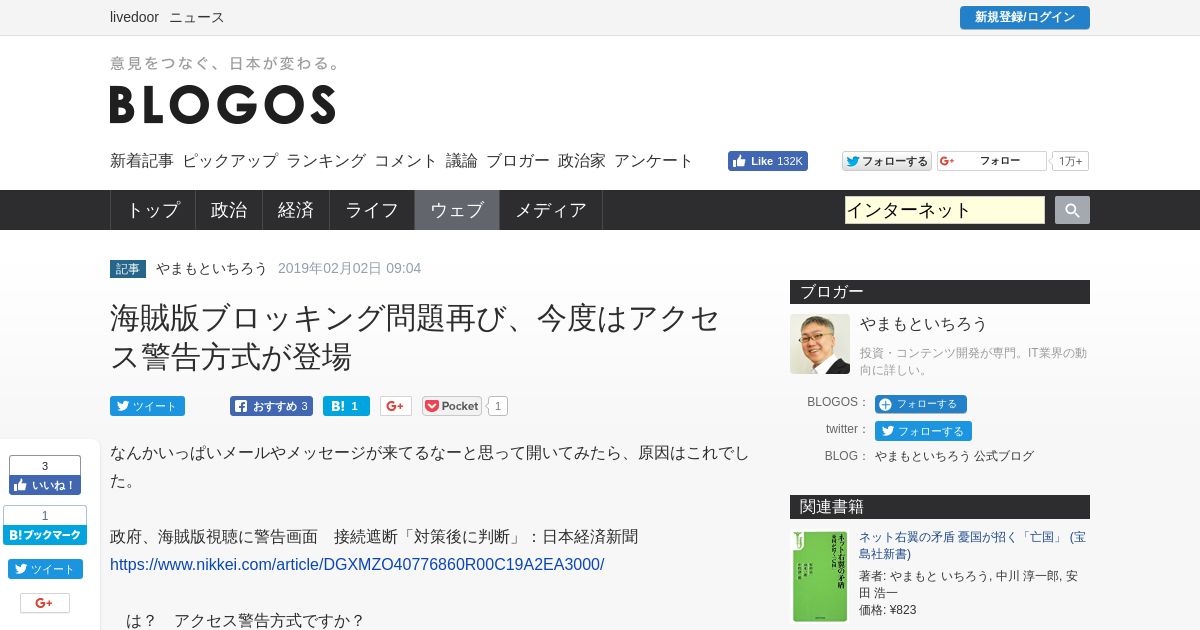Focus the search field containing インターネット
The height and width of the screenshot is (630, 1200).
click(945, 210)
